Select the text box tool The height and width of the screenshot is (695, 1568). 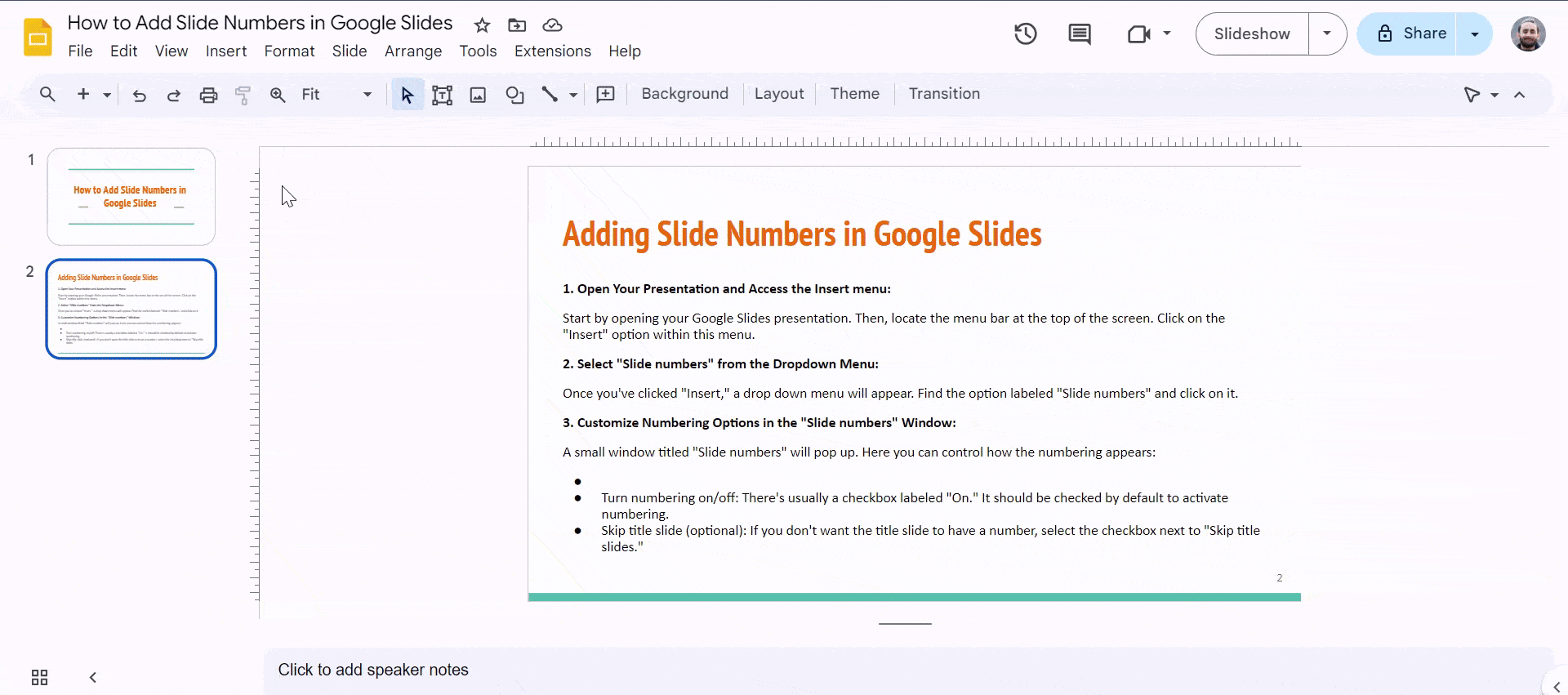(442, 95)
